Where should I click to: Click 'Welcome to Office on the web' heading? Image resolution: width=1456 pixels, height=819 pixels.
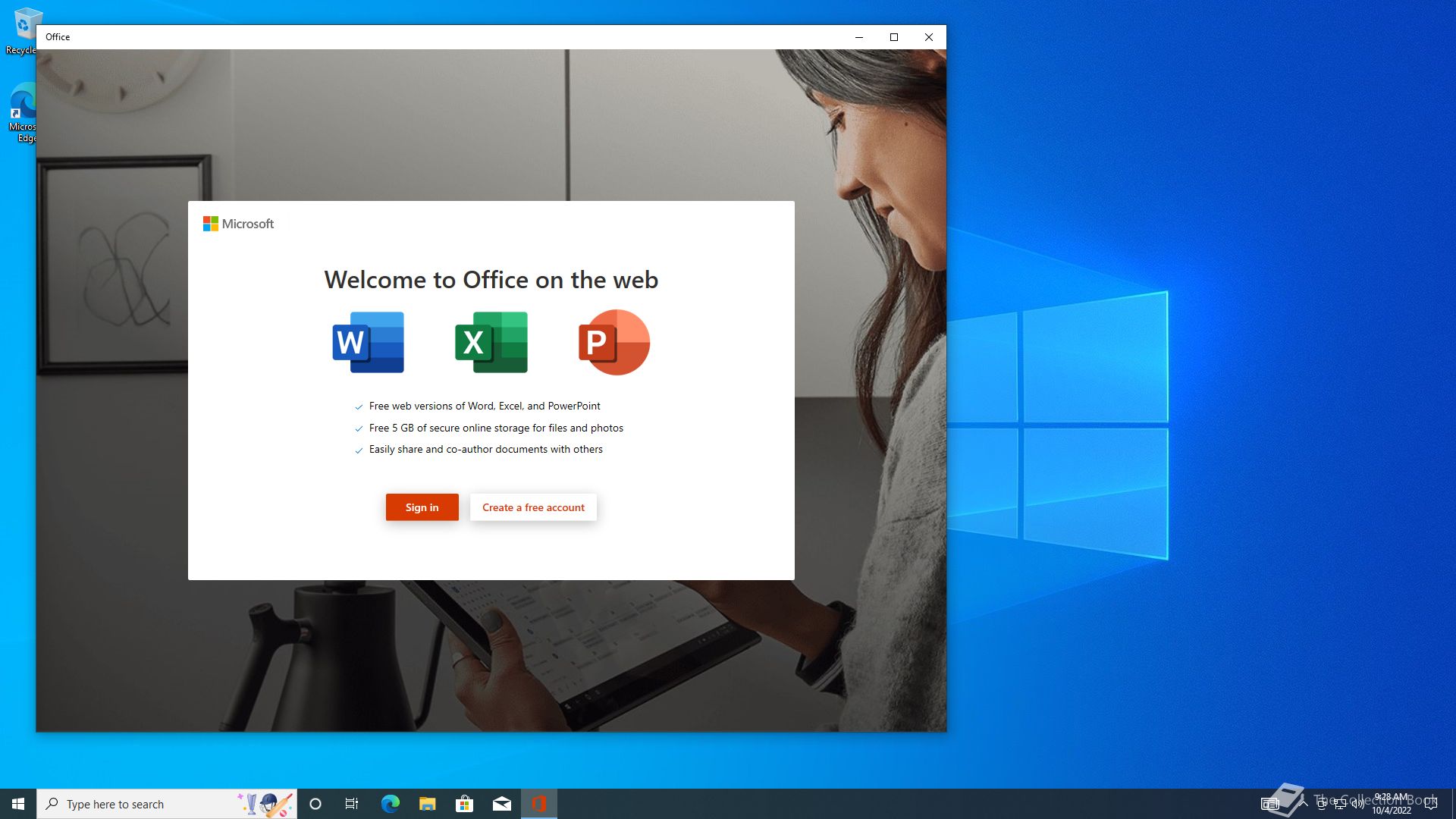[x=491, y=280]
